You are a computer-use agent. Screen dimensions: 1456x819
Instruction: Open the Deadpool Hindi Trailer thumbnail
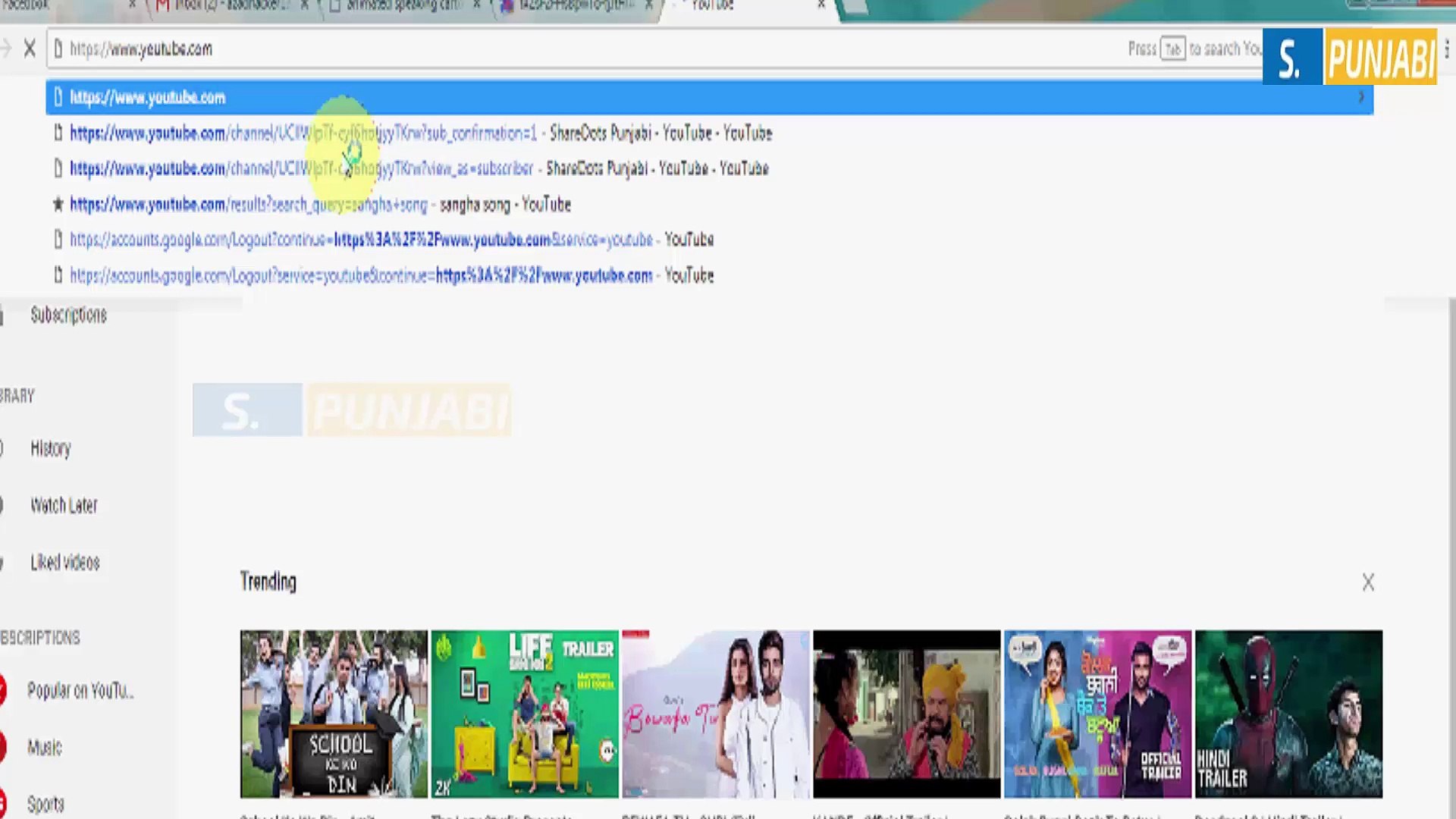pyautogui.click(x=1288, y=714)
